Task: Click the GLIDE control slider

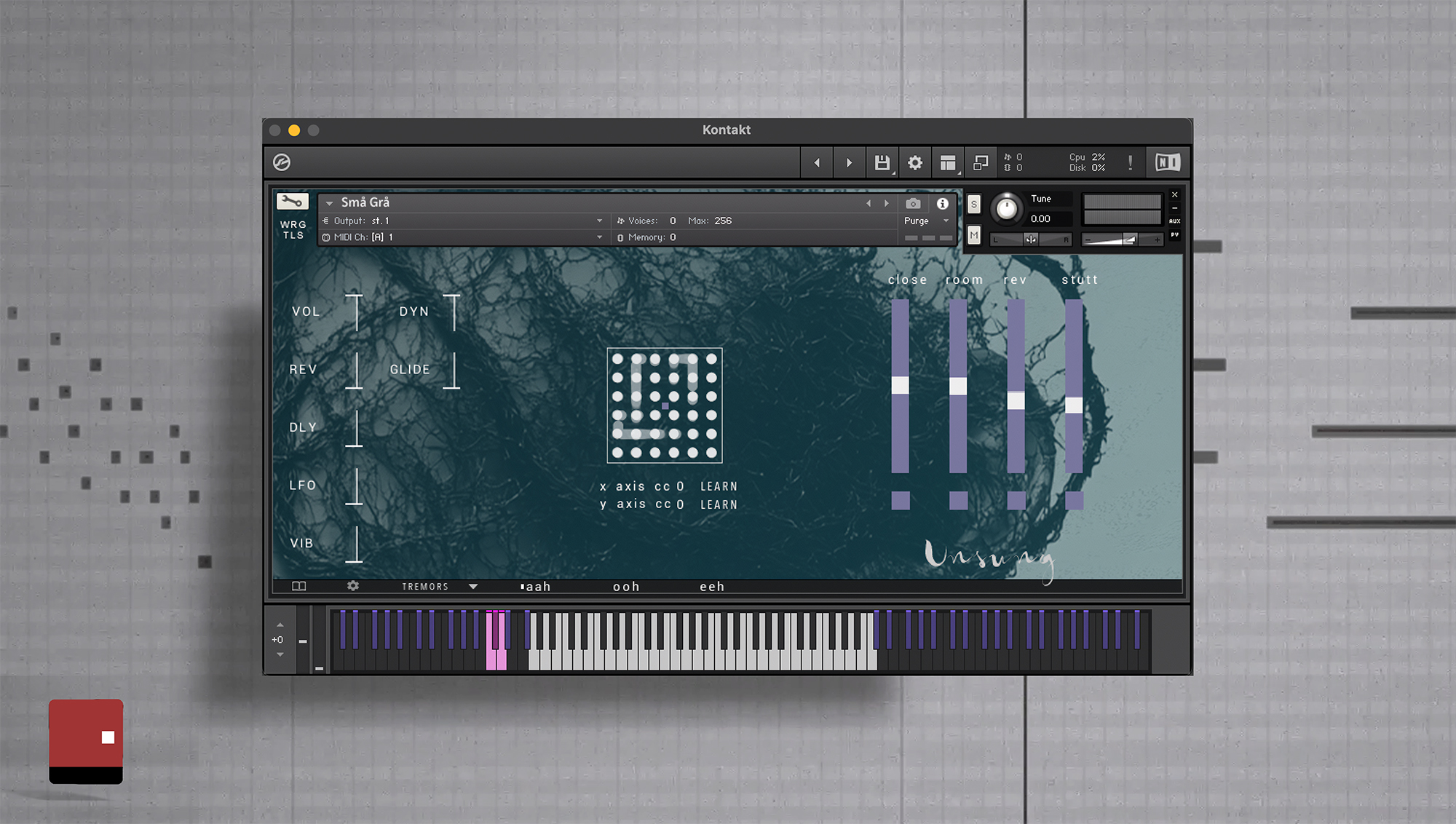Action: pos(453,371)
